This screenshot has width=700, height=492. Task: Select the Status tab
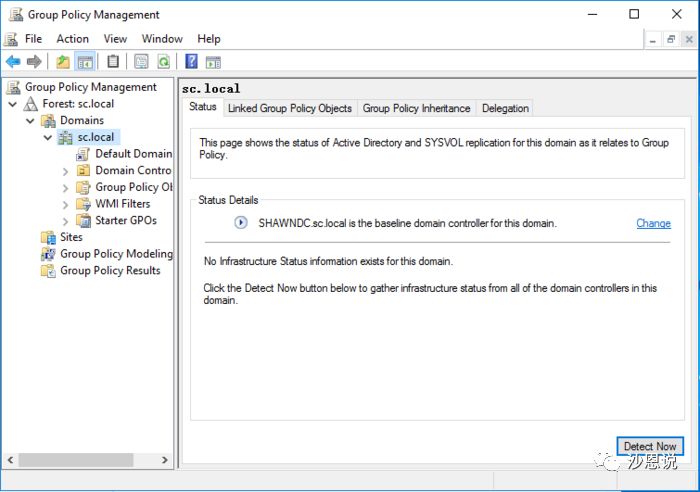tap(203, 107)
